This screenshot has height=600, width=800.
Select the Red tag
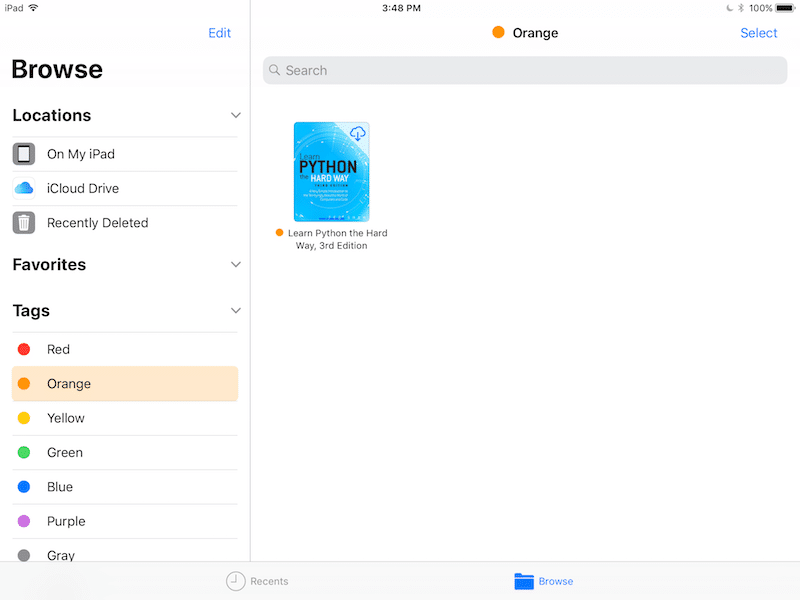click(125, 349)
